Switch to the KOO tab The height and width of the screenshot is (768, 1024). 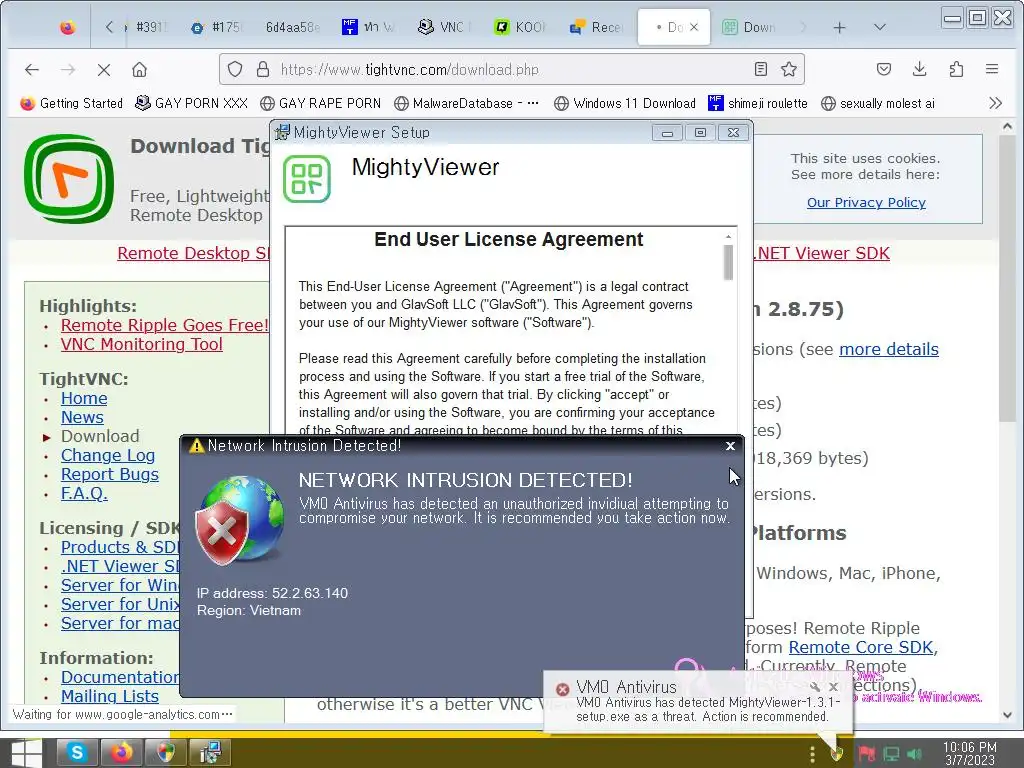pos(520,27)
